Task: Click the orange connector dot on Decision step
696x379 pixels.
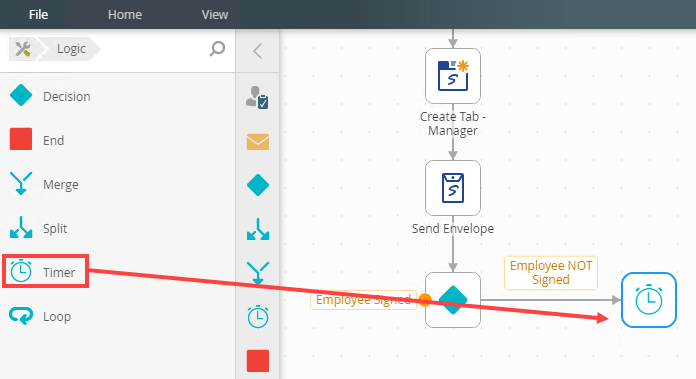Action: tap(425, 300)
